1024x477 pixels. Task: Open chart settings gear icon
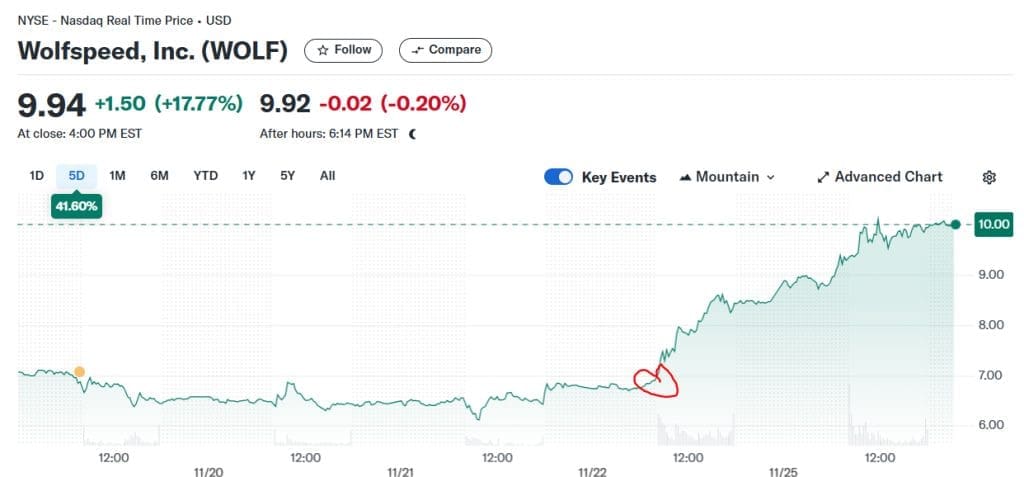989,177
